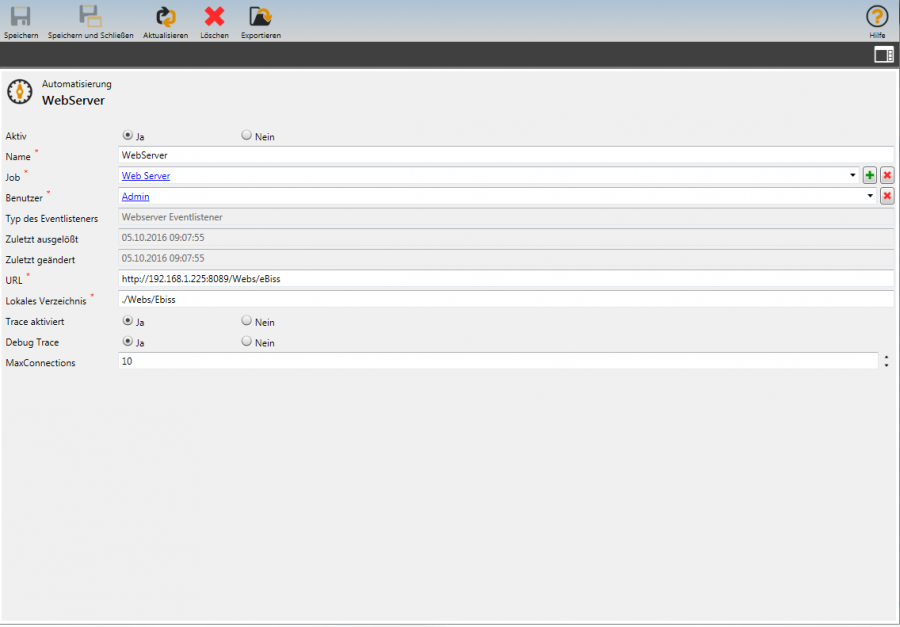Open the Web Server job link
The width and height of the screenshot is (900, 627).
[146, 176]
